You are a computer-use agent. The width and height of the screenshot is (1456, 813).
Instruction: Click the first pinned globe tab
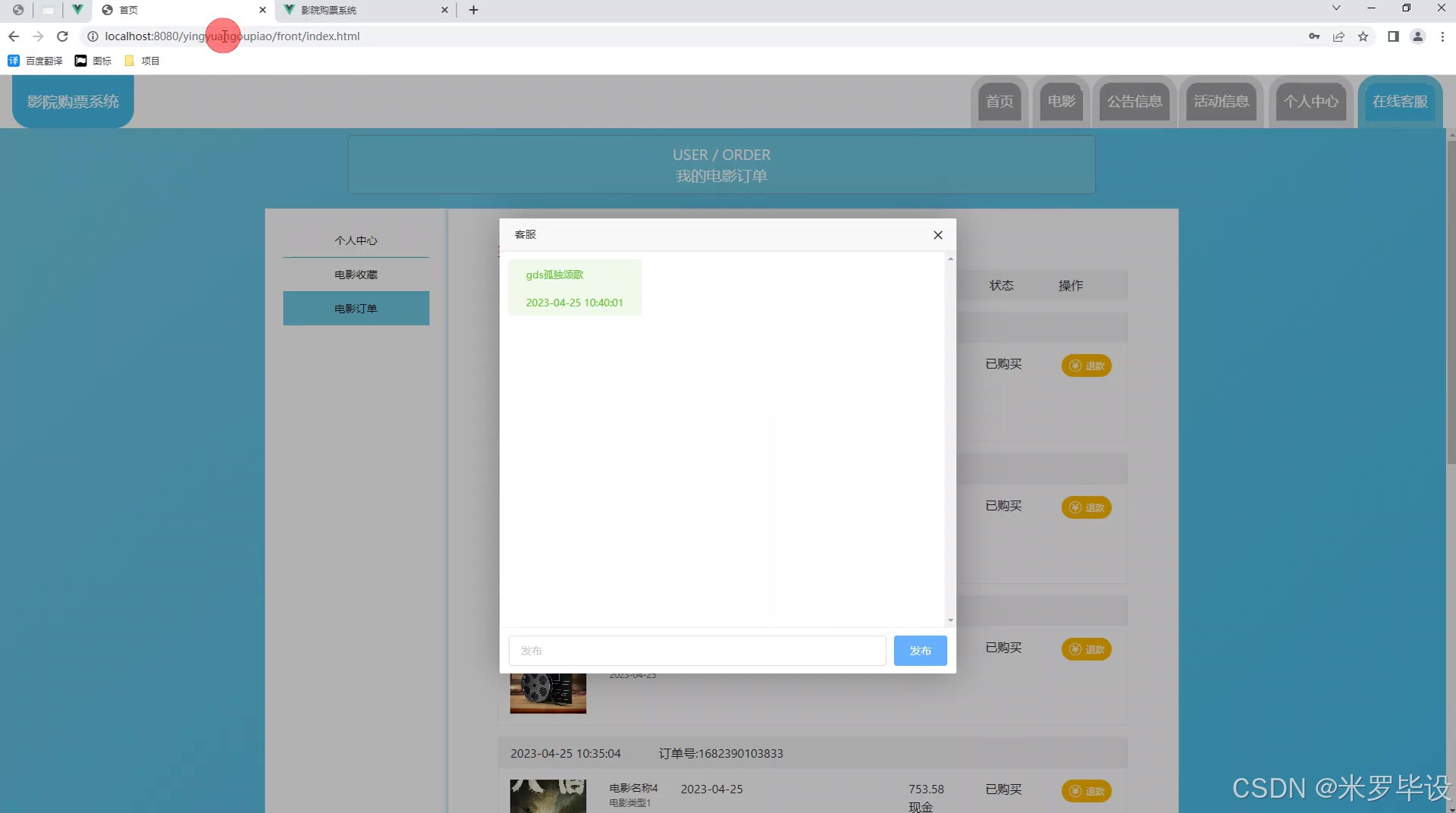(x=17, y=10)
